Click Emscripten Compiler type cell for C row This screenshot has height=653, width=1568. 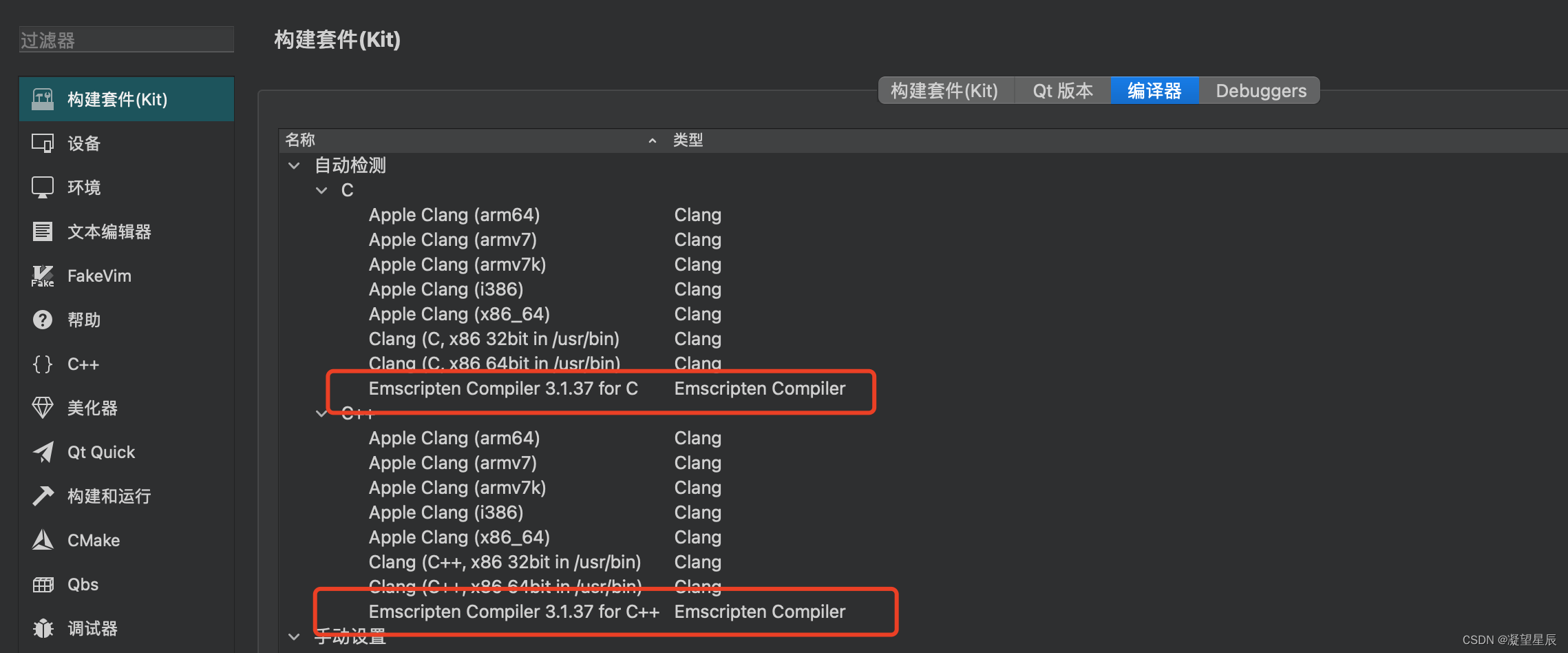(x=760, y=388)
